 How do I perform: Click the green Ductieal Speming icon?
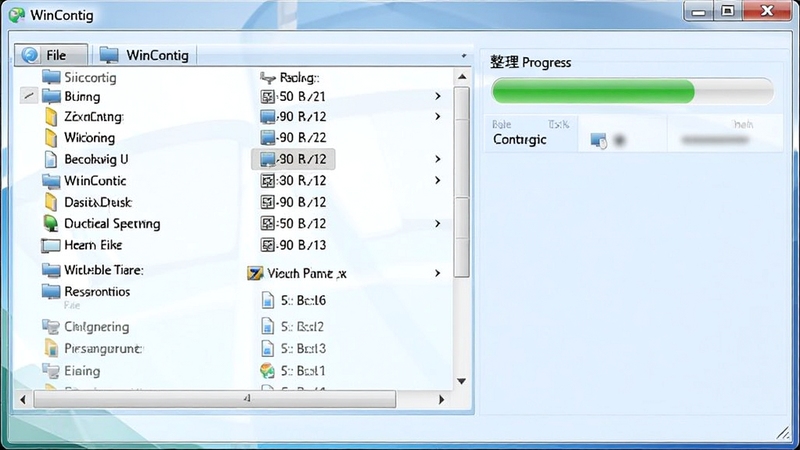click(51, 223)
